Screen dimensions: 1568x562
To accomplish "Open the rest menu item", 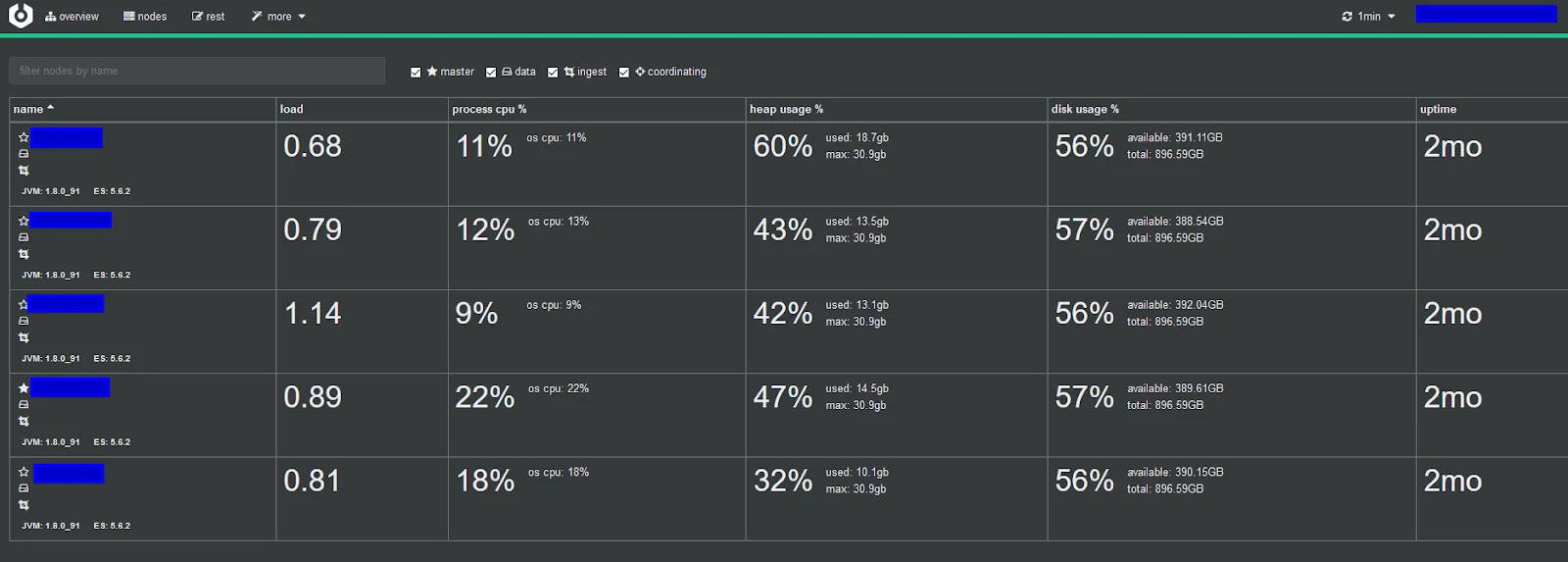I will click(x=208, y=17).
